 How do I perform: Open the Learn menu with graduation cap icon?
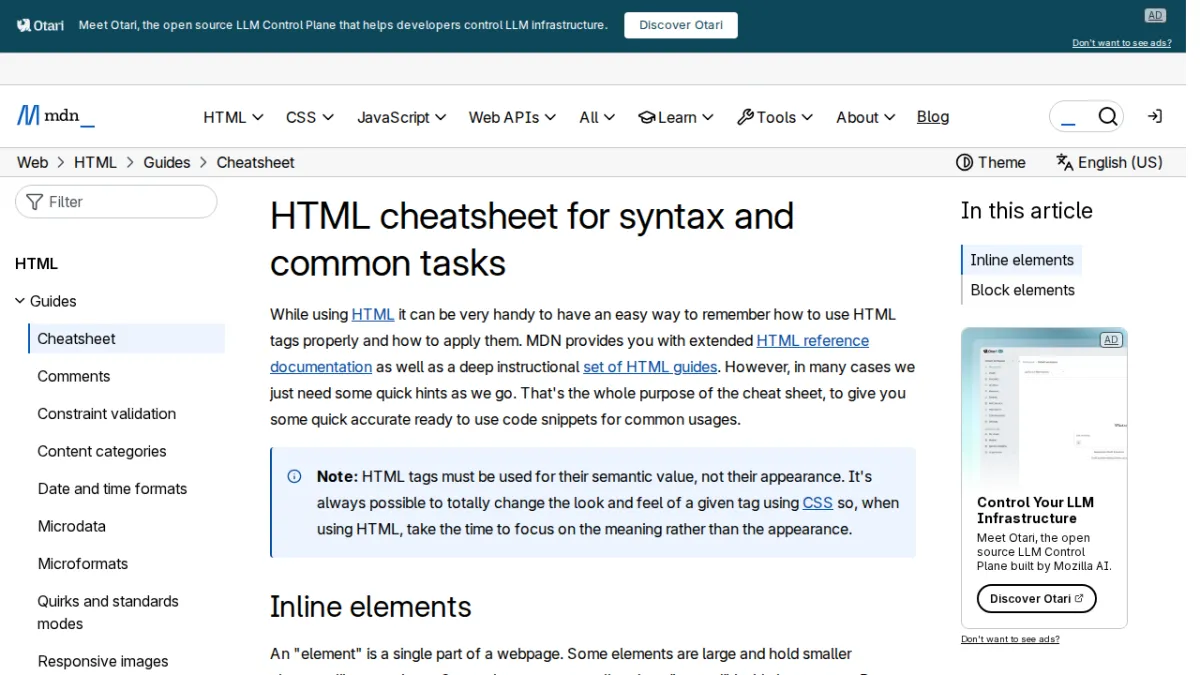click(676, 117)
